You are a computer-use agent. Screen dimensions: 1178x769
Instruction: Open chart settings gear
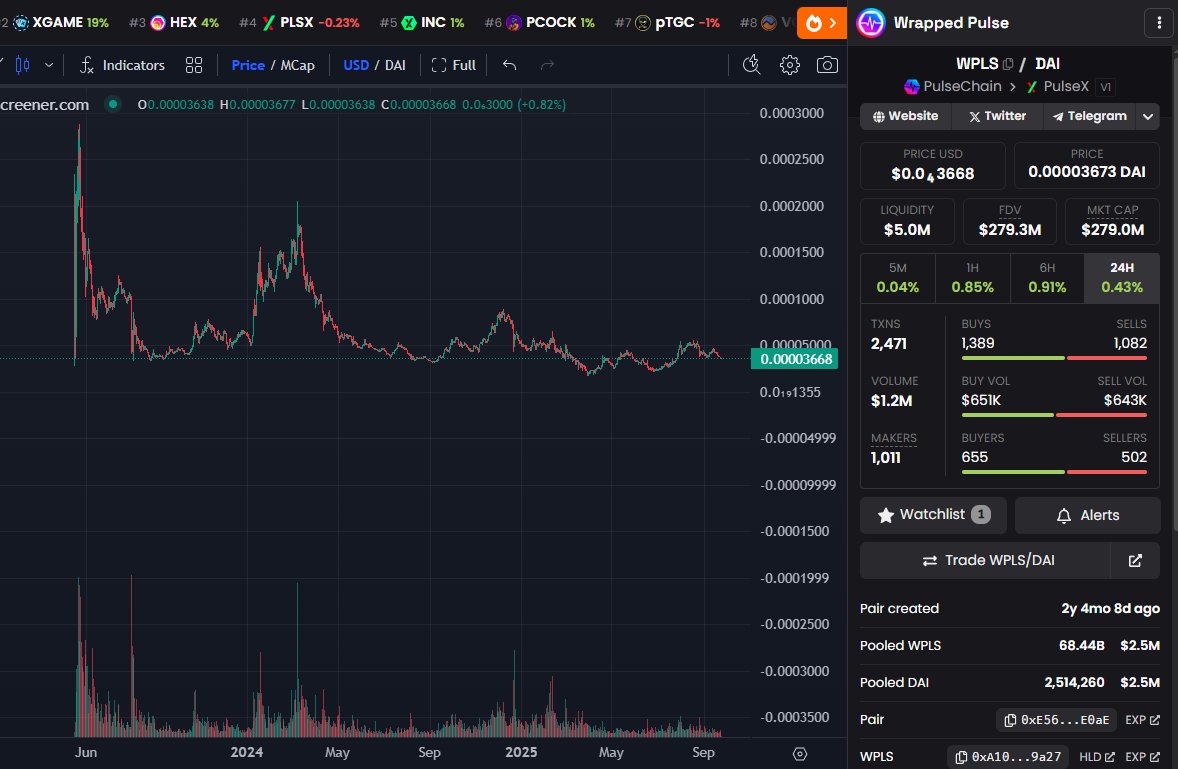click(x=790, y=65)
